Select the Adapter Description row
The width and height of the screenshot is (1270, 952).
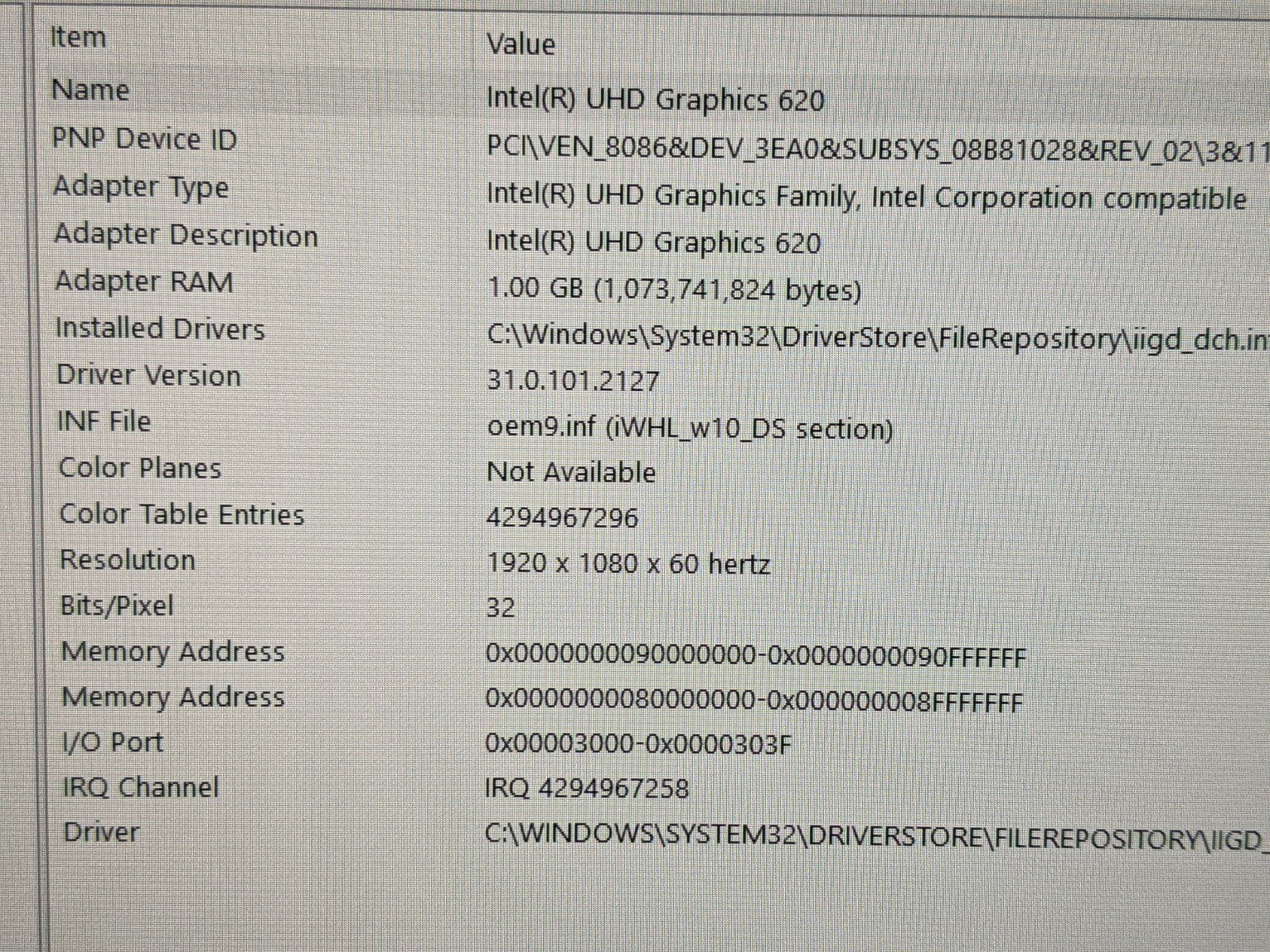coord(187,235)
